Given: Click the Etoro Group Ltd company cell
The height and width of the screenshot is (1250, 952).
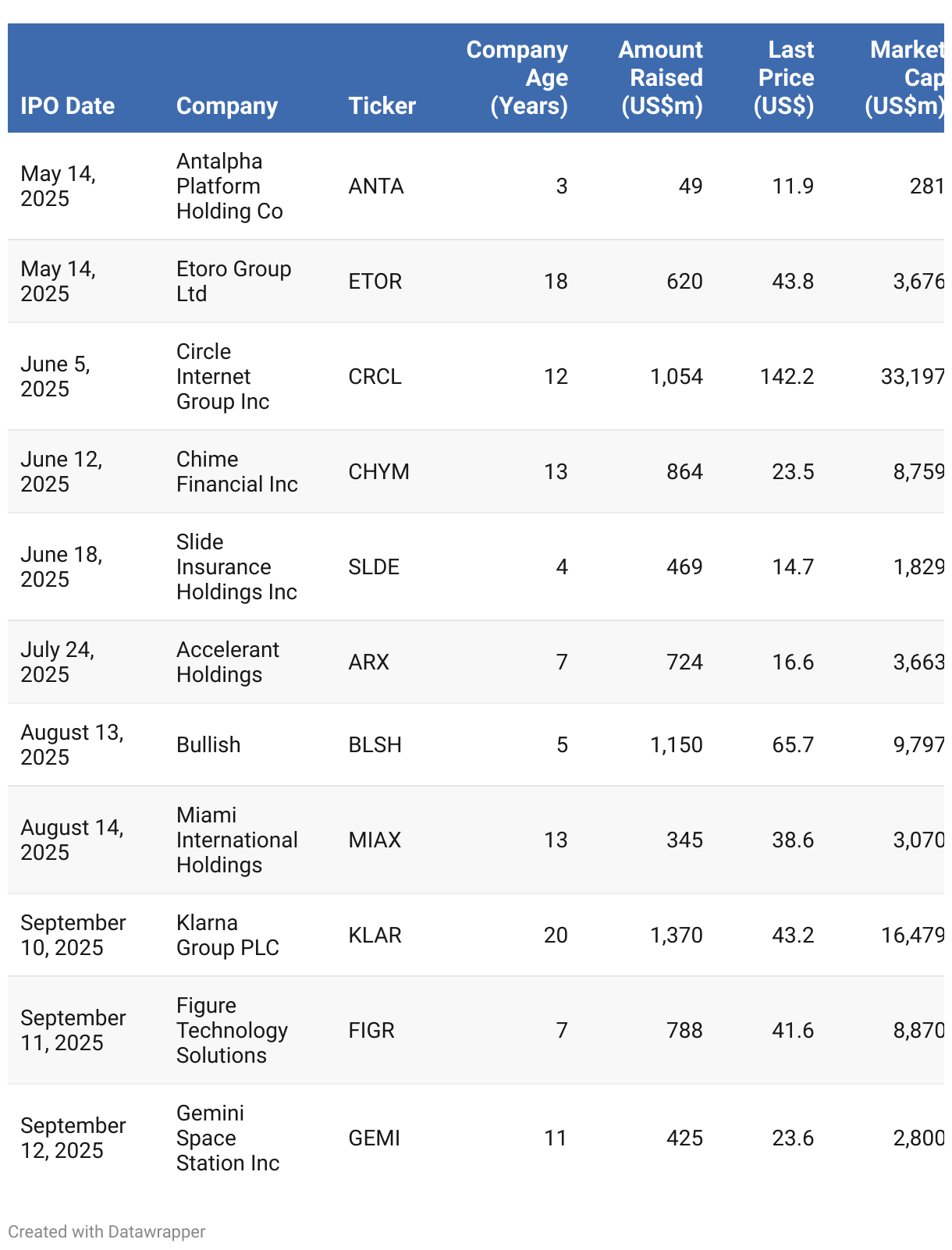Looking at the screenshot, I should [x=234, y=281].
